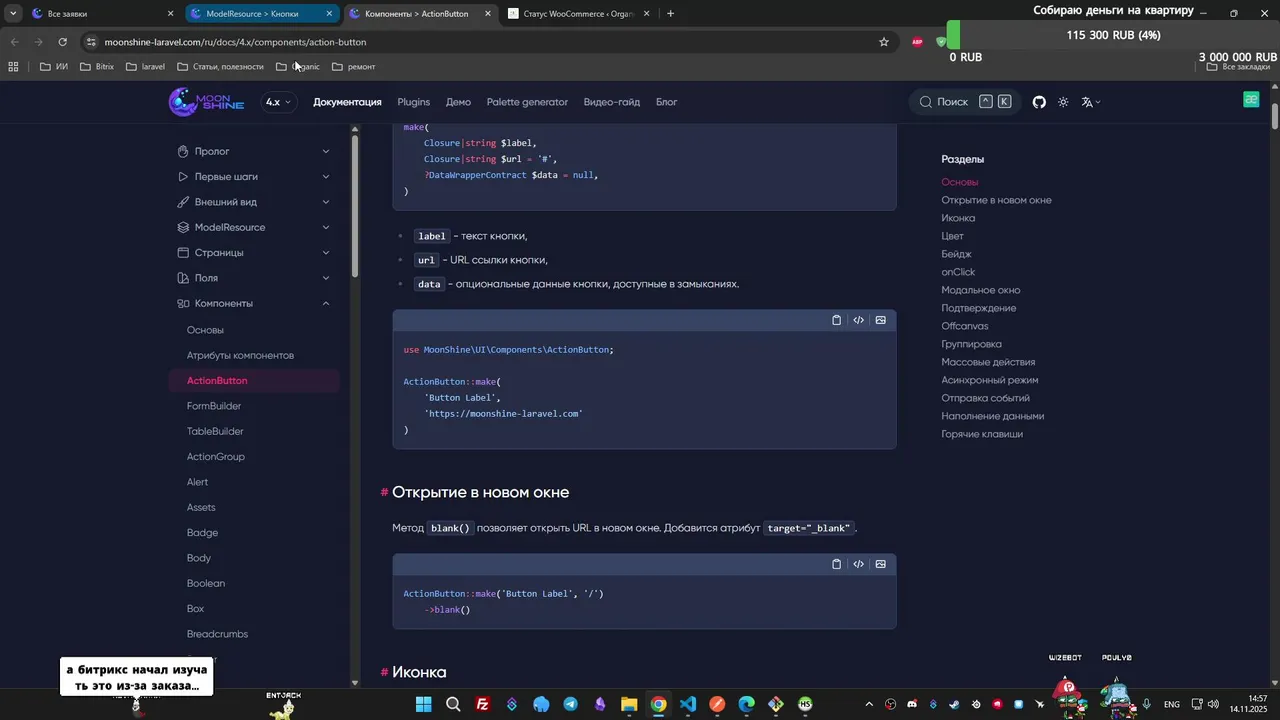
Task: Open the Видео-гайд menu item
Action: tap(612, 102)
